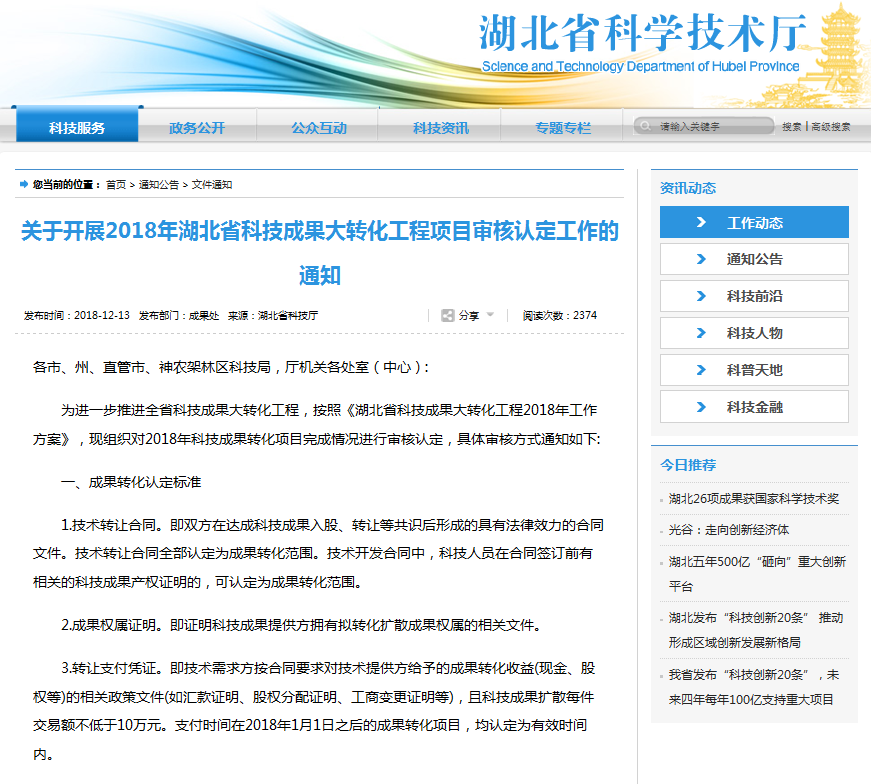The height and width of the screenshot is (784, 871).
Task: Click the 来源：湖北省科技厅 text
Action: (x=273, y=316)
